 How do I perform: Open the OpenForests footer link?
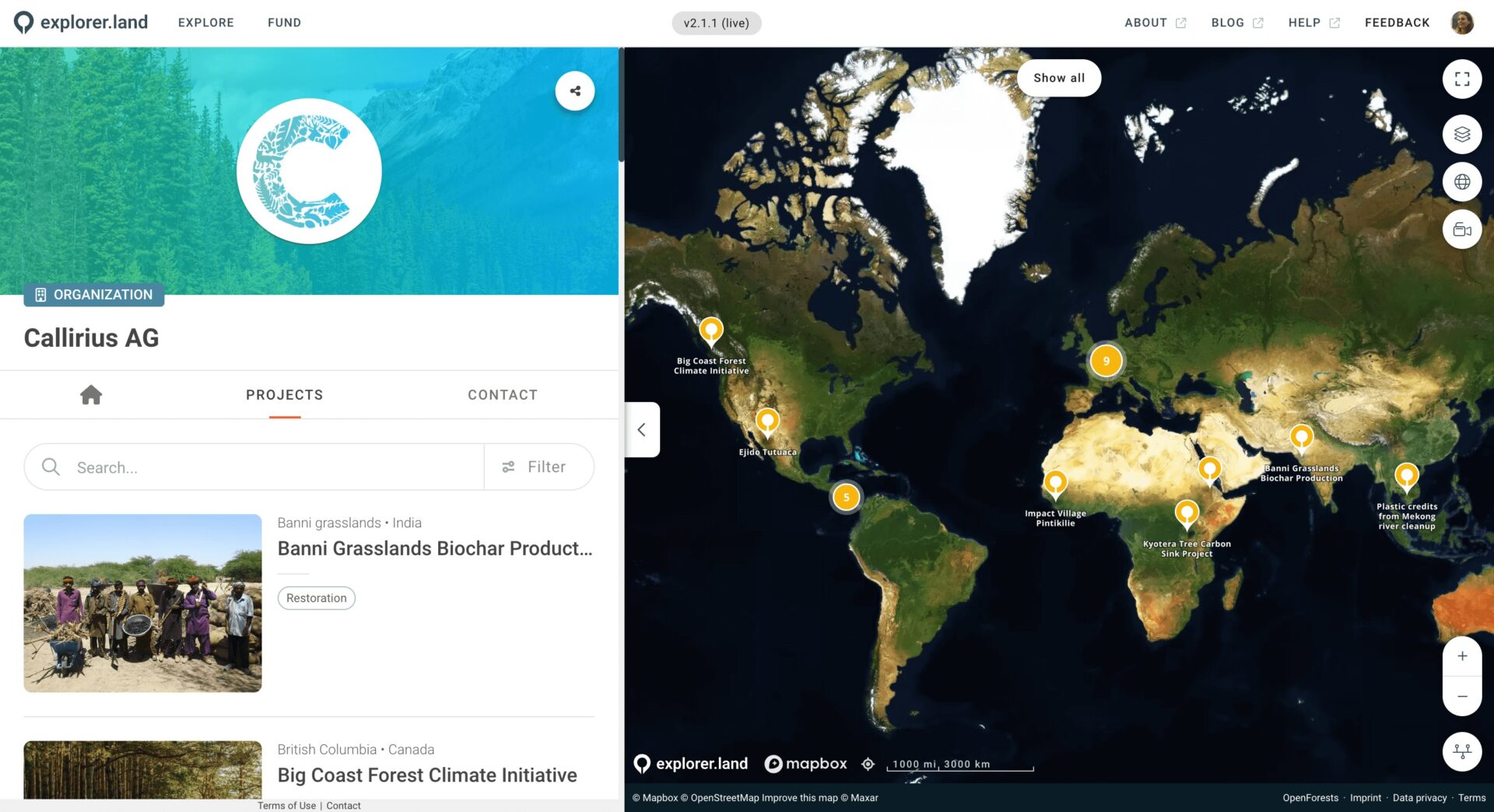pos(1310,798)
